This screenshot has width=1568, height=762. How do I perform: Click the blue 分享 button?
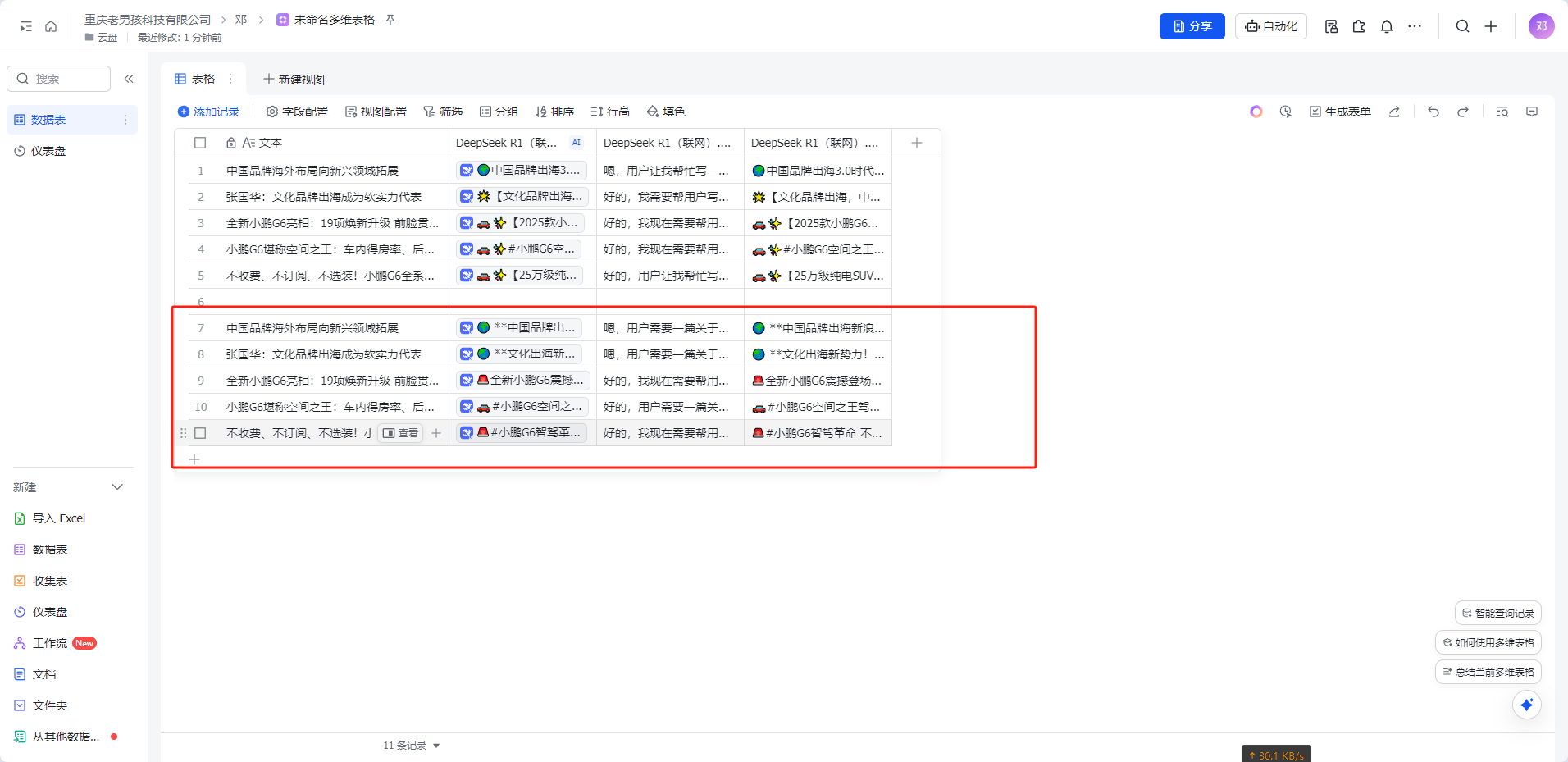[1192, 26]
